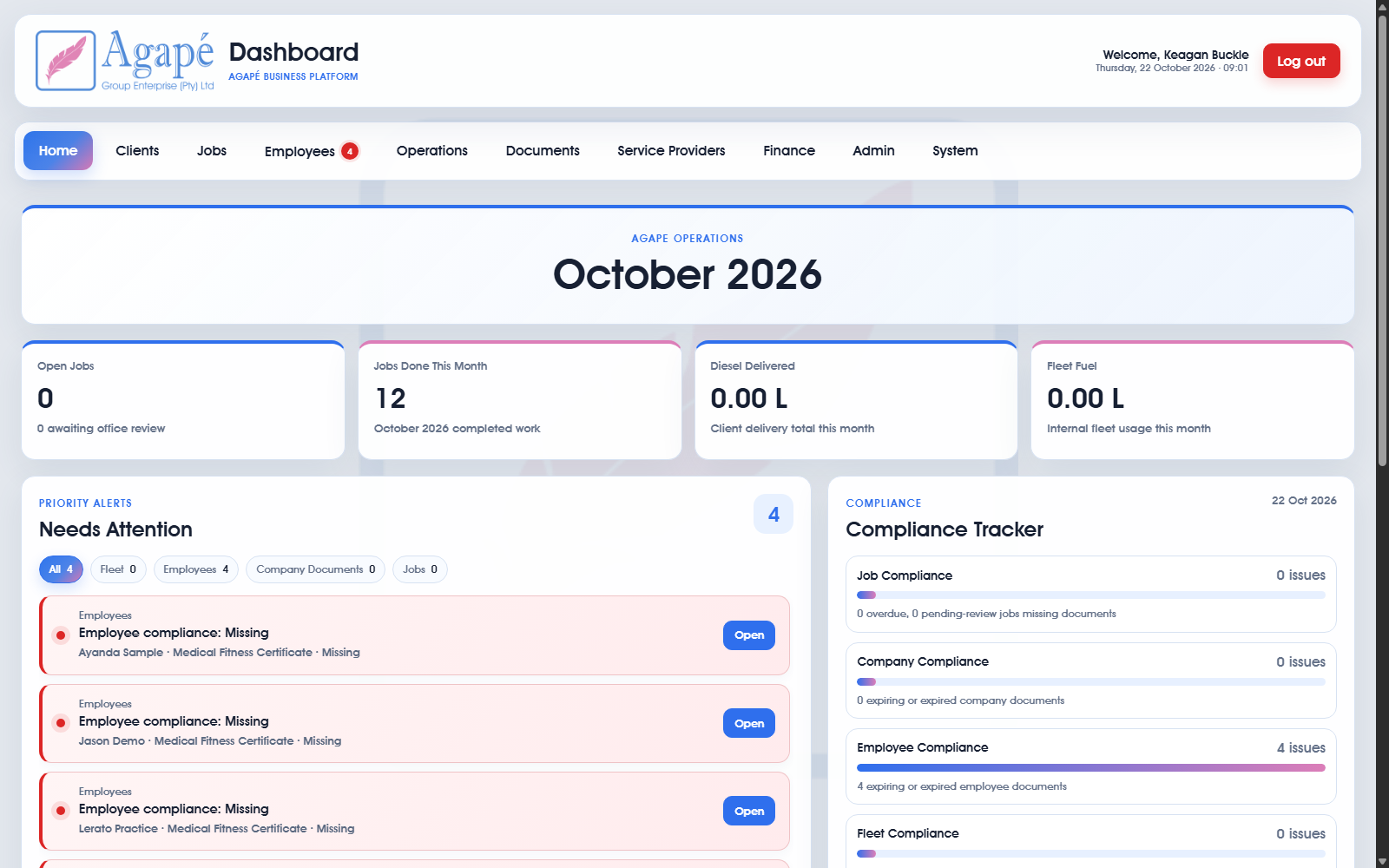The image size is (1389, 868).
Task: Click the Company Compliance progress bar
Action: pos(1091,681)
